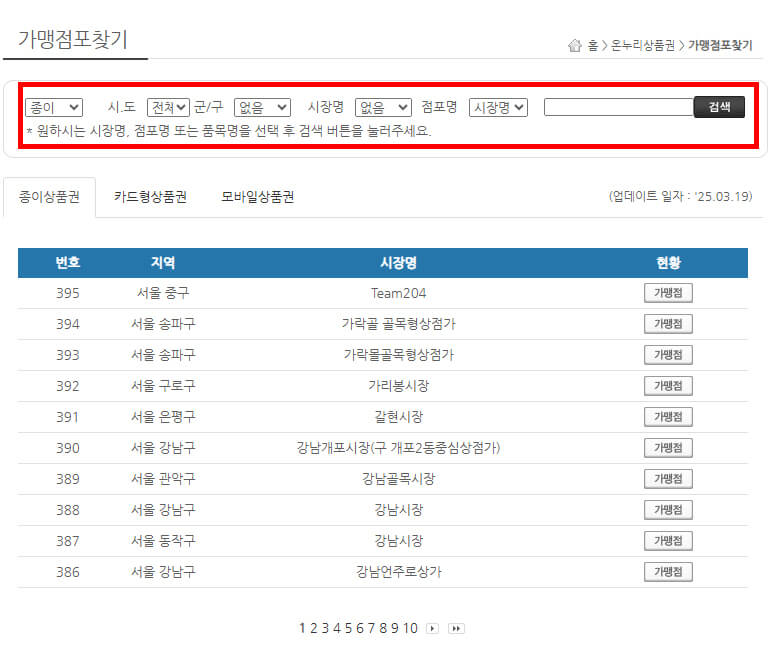The height and width of the screenshot is (651, 774).
Task: Open 가맹점 for row 388 강남시장
Action: tap(668, 510)
